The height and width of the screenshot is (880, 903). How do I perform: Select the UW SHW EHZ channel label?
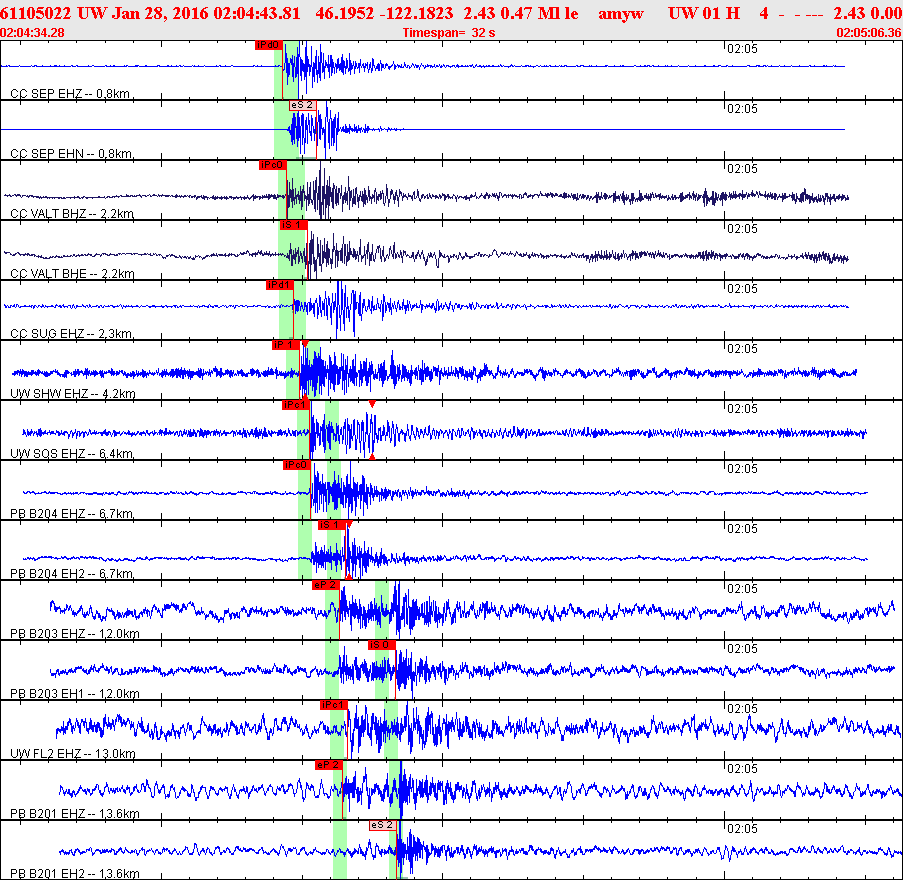(72, 394)
